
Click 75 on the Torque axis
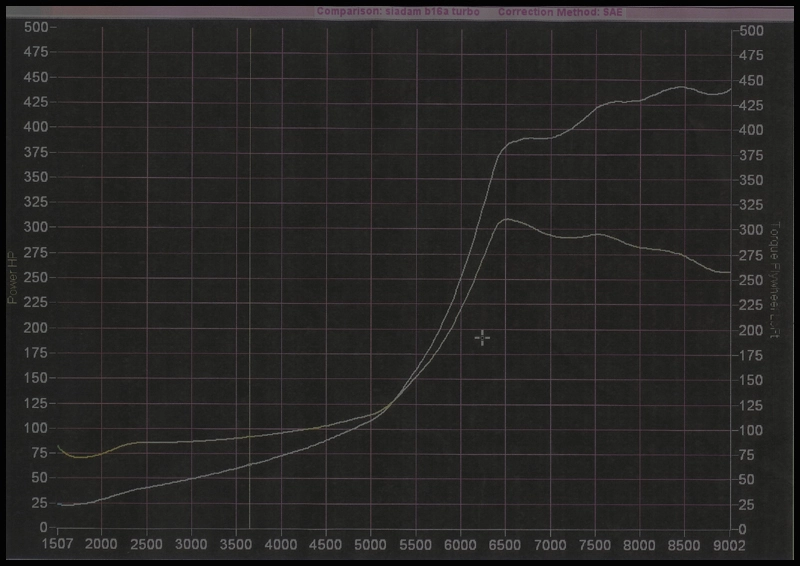coord(747,455)
